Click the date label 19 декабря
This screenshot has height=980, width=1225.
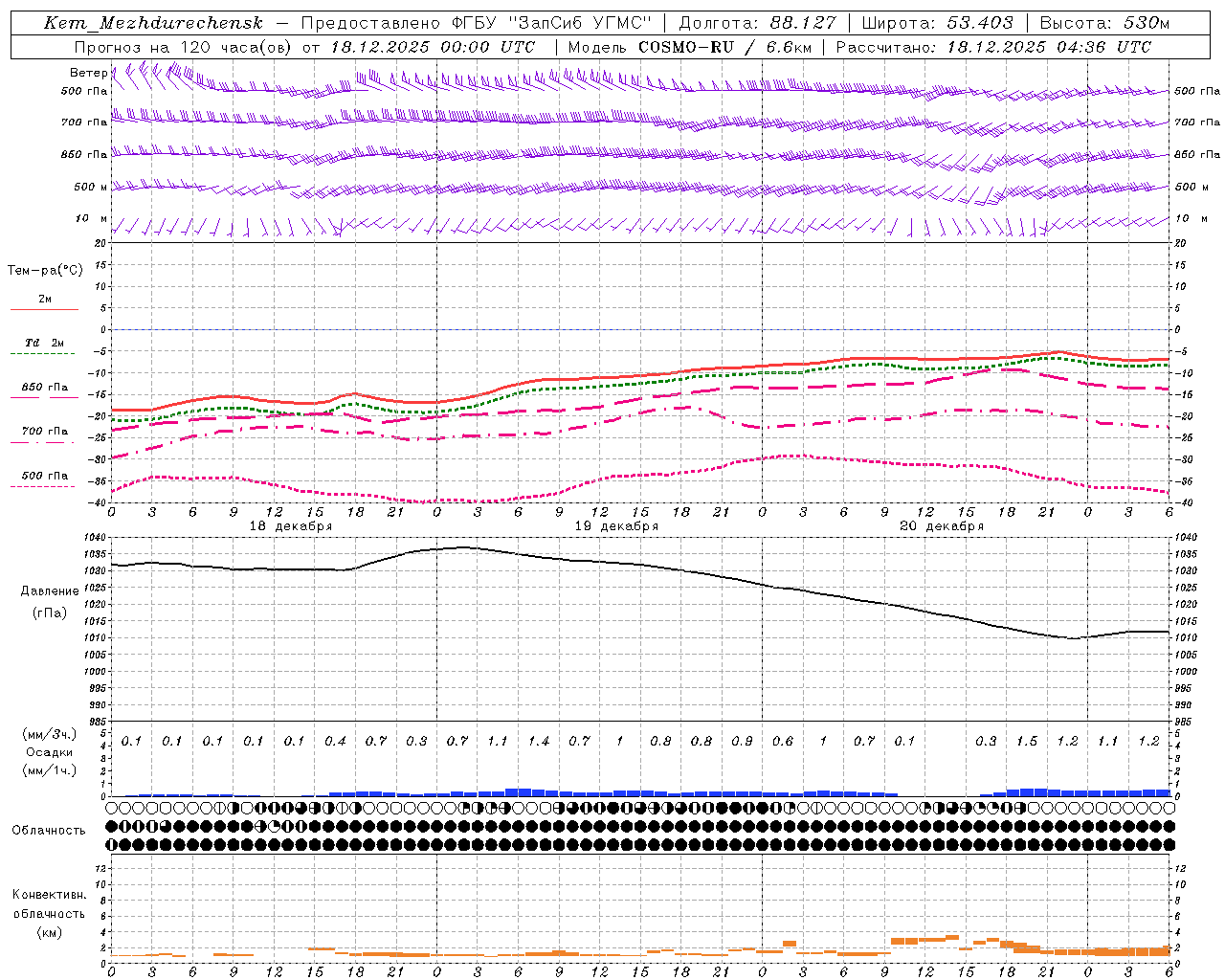(x=616, y=526)
